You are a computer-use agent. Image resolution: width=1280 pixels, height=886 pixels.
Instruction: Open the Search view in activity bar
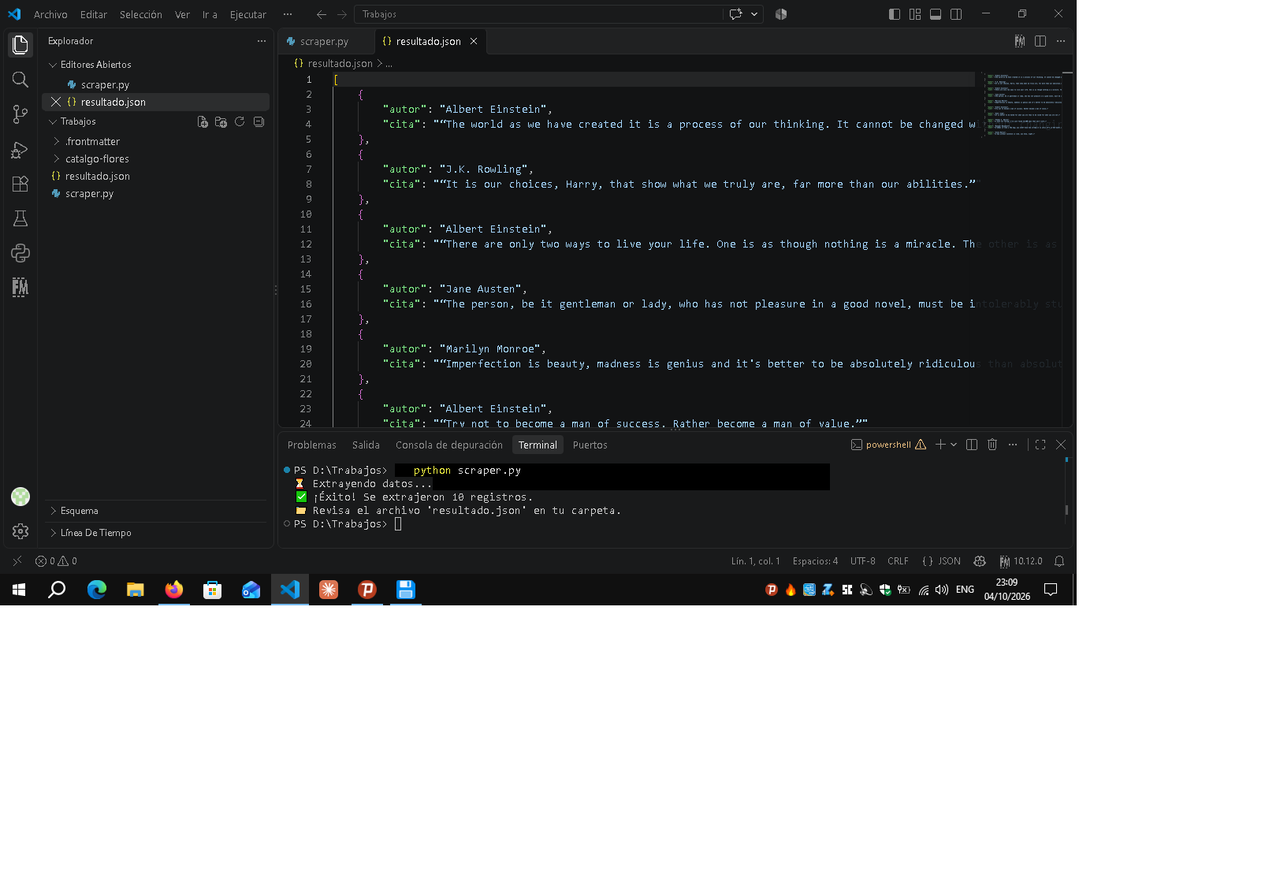coord(20,80)
